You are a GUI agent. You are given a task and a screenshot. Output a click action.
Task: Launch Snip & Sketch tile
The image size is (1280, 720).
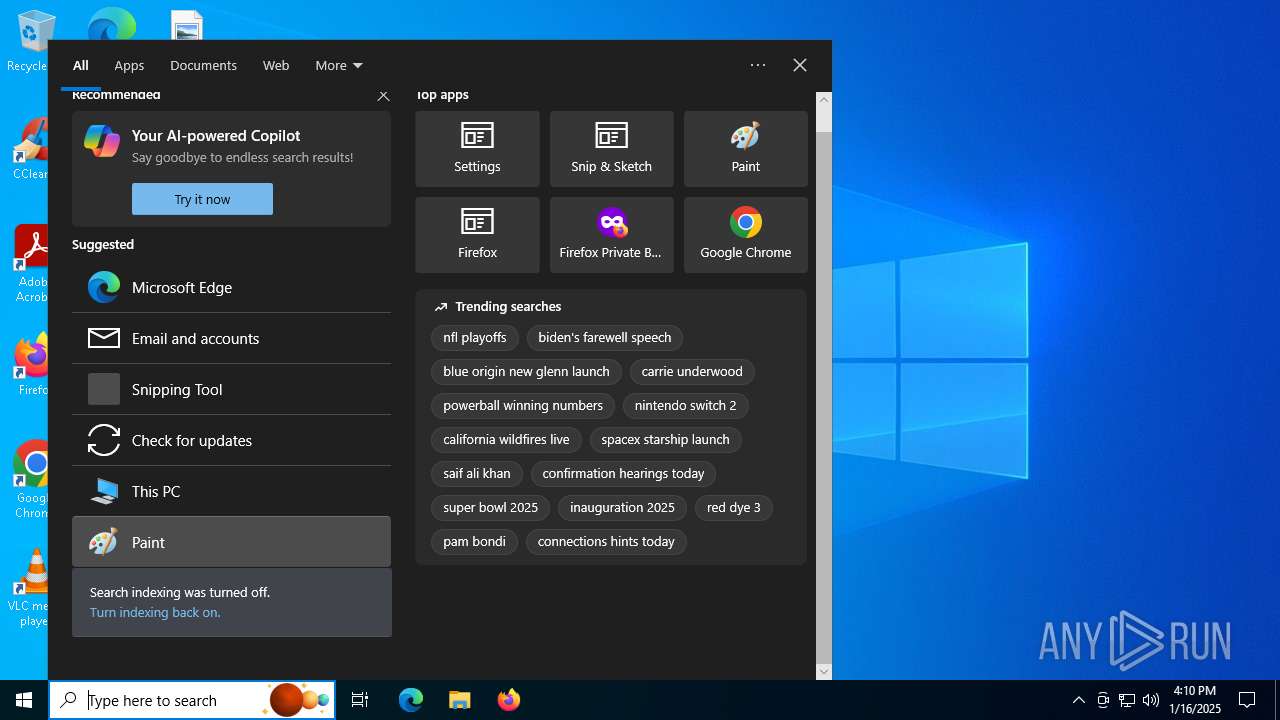pyautogui.click(x=611, y=149)
